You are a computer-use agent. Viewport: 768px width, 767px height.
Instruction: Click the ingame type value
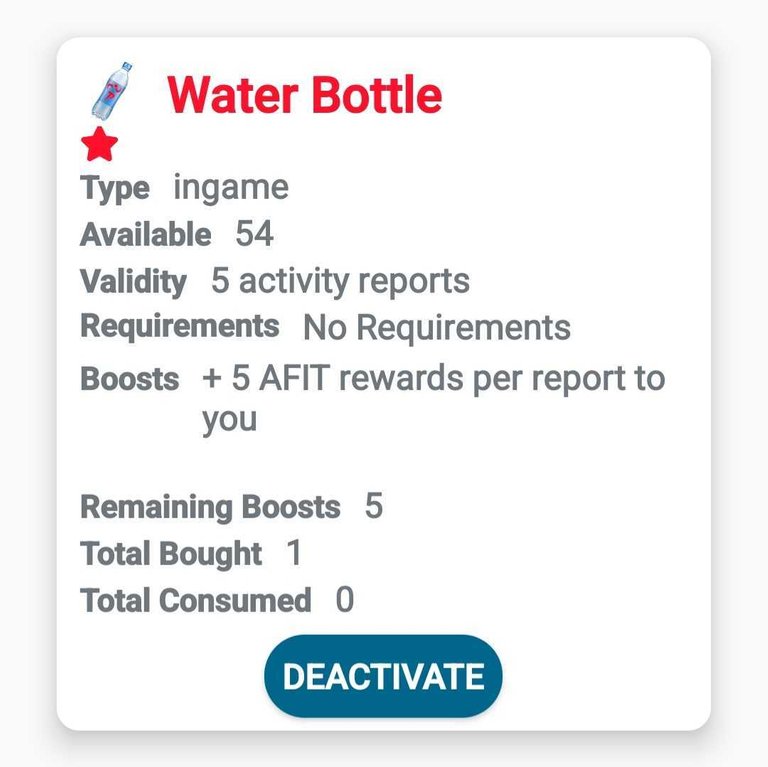pyautogui.click(x=231, y=189)
